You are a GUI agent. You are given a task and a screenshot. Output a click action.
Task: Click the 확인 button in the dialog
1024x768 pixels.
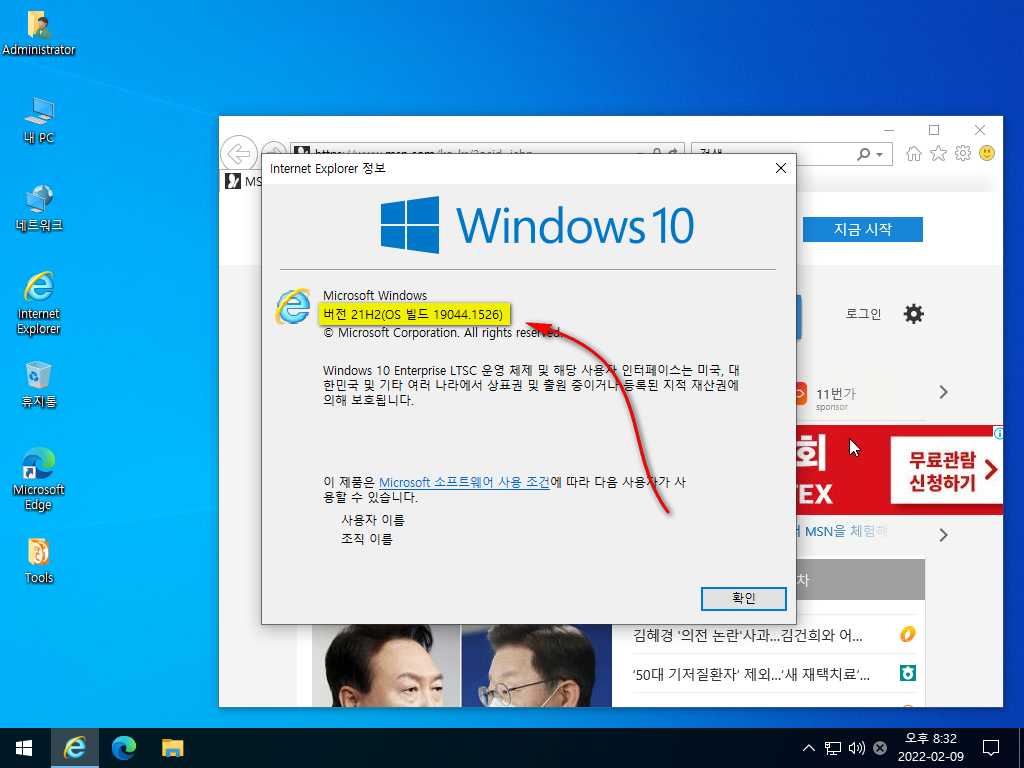(743, 598)
